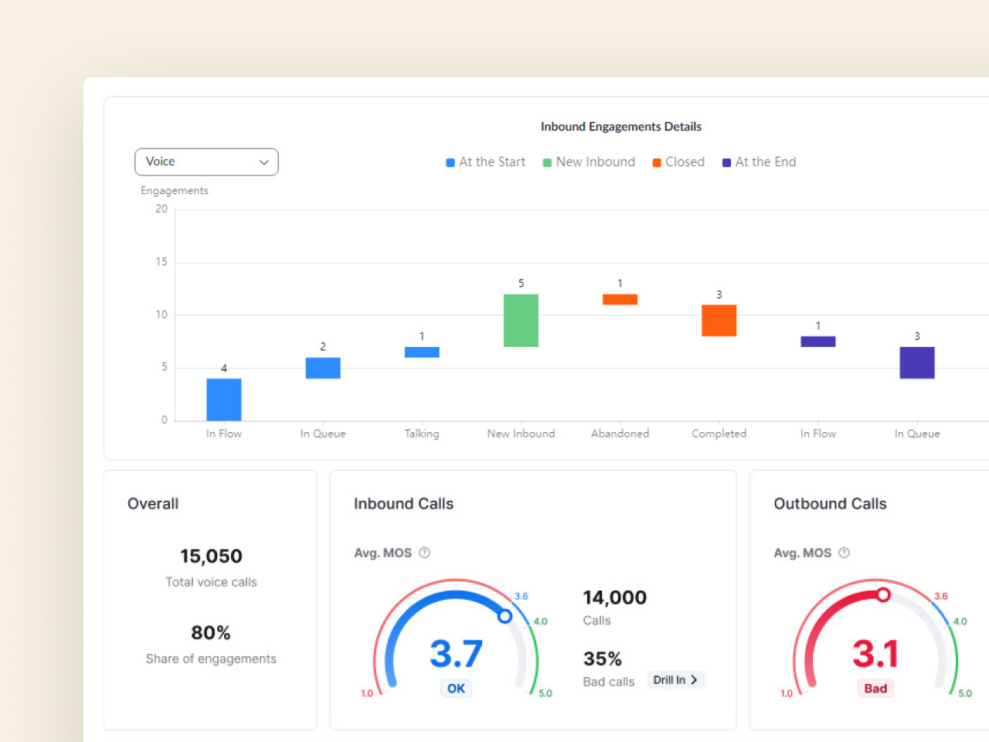Screen dimensions: 989x742
Task: Click the Abandoned bar in the chart
Action: pos(619,297)
